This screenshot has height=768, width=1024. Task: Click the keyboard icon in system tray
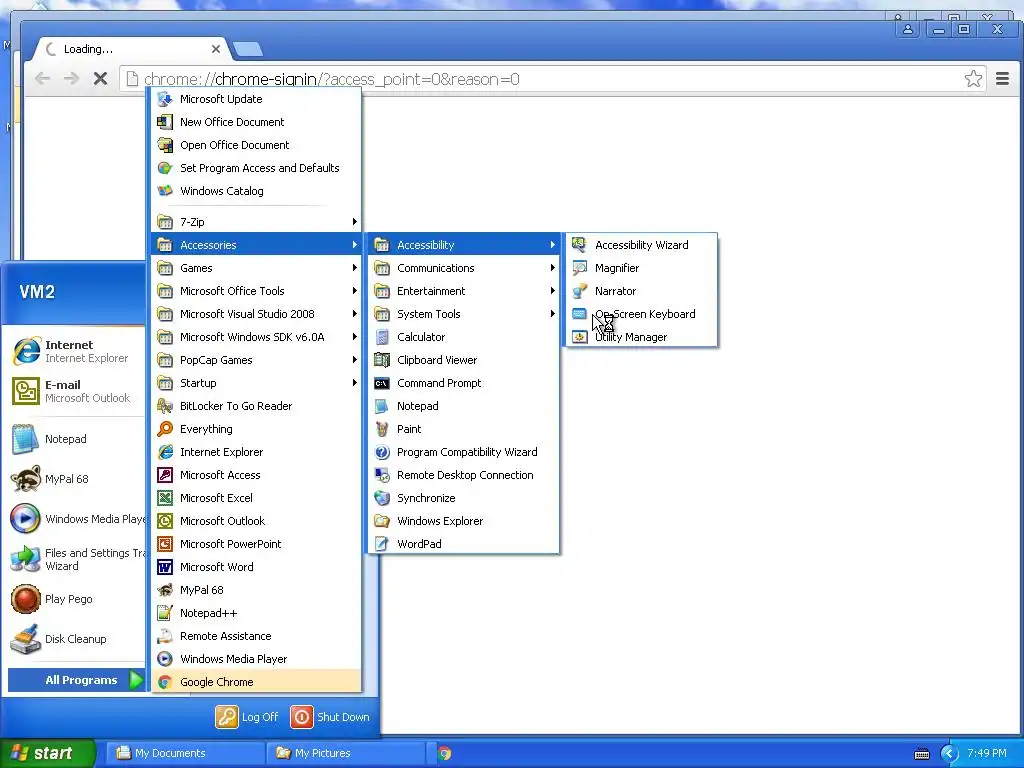[x=922, y=754]
